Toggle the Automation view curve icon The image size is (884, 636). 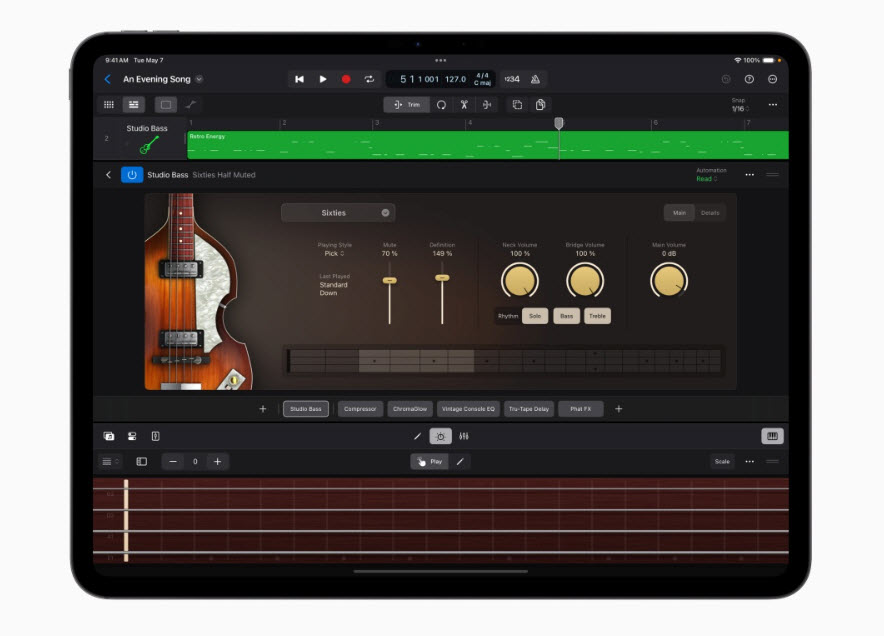[x=191, y=104]
